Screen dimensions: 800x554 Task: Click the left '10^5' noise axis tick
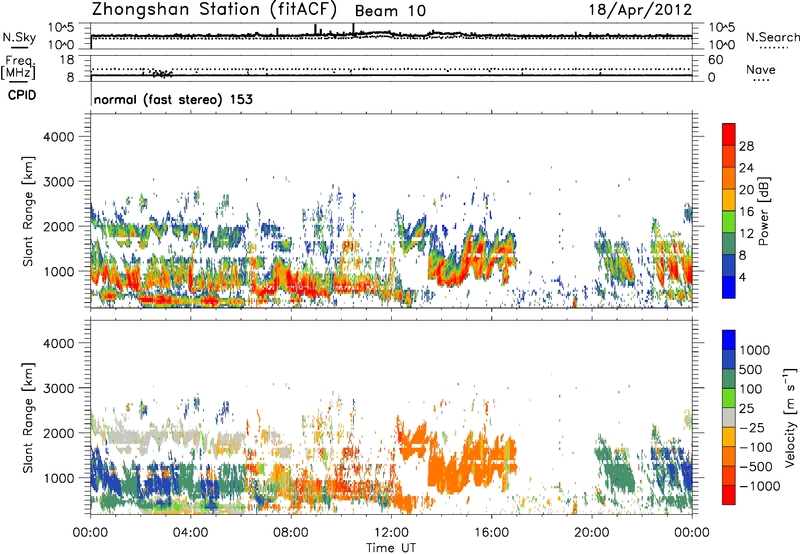pos(61,28)
